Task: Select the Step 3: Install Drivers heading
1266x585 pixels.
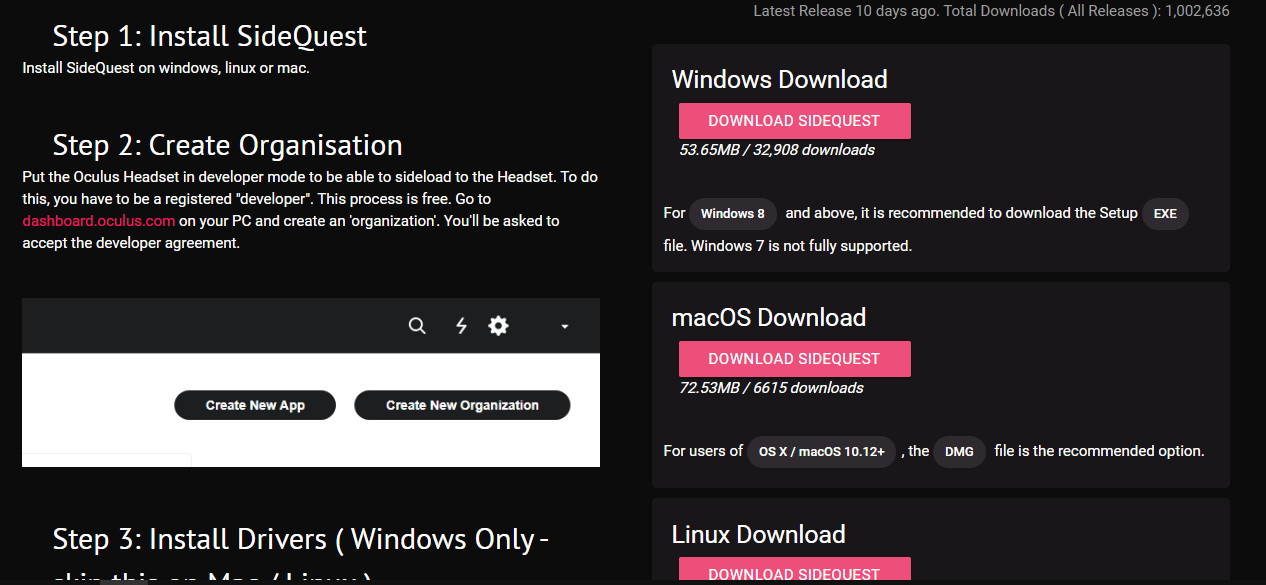Action: (300, 540)
